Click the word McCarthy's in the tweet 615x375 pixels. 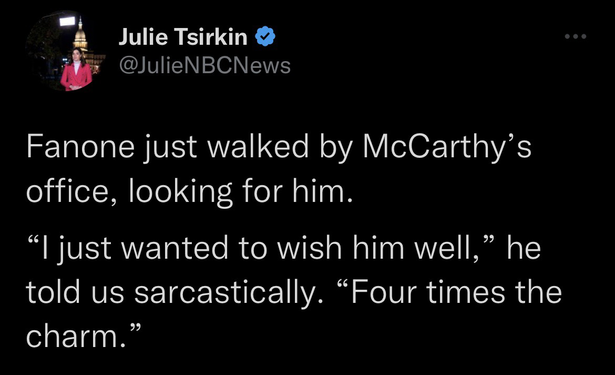(x=447, y=148)
